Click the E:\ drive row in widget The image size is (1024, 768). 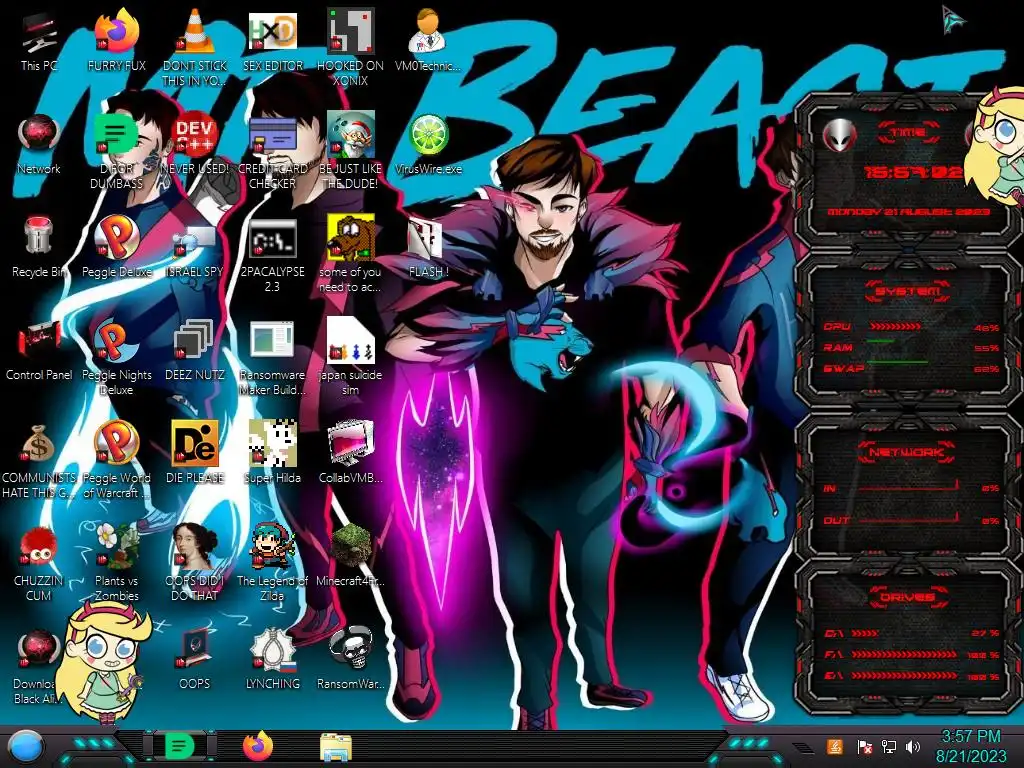point(912,676)
